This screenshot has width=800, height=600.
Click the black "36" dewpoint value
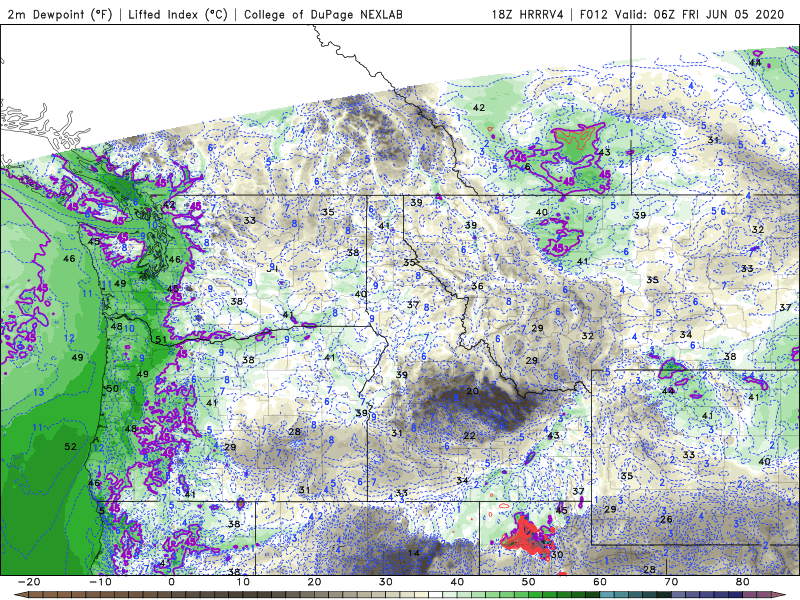click(x=477, y=286)
